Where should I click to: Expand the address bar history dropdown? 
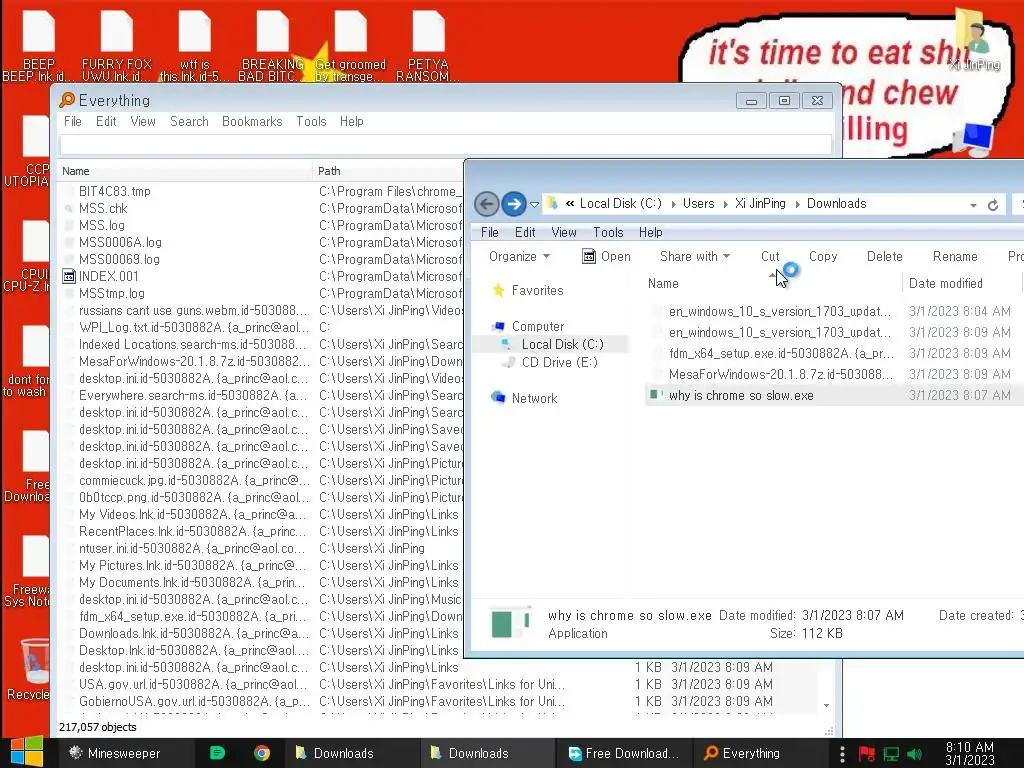tap(973, 205)
